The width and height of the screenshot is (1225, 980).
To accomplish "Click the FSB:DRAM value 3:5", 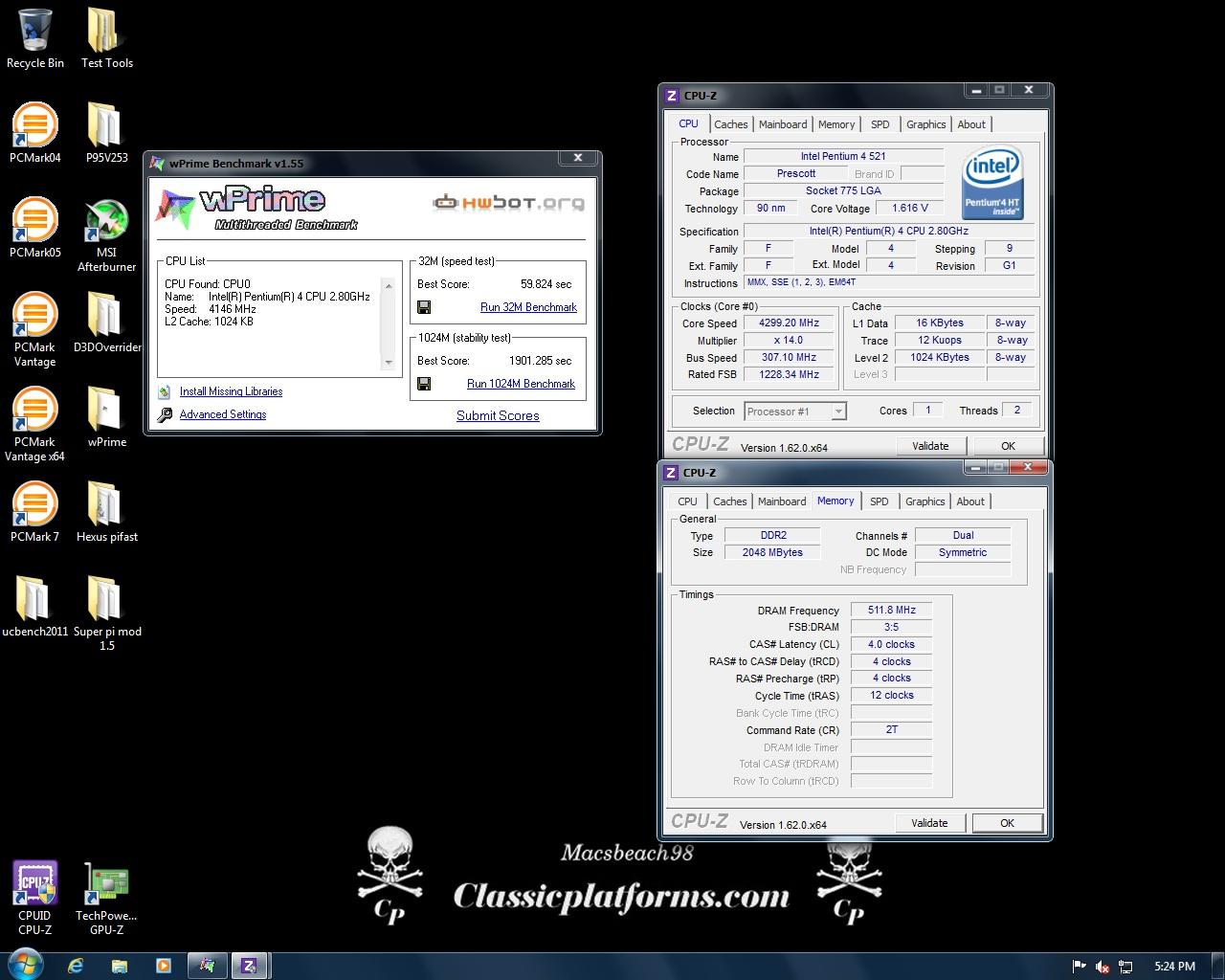I will 892,627.
